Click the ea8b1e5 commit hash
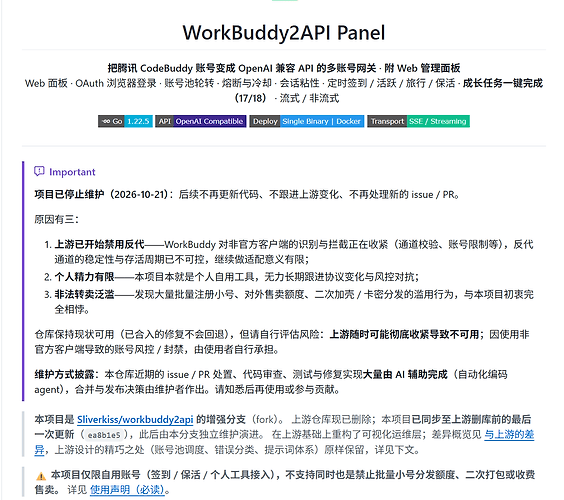The image size is (564, 500). (104, 435)
